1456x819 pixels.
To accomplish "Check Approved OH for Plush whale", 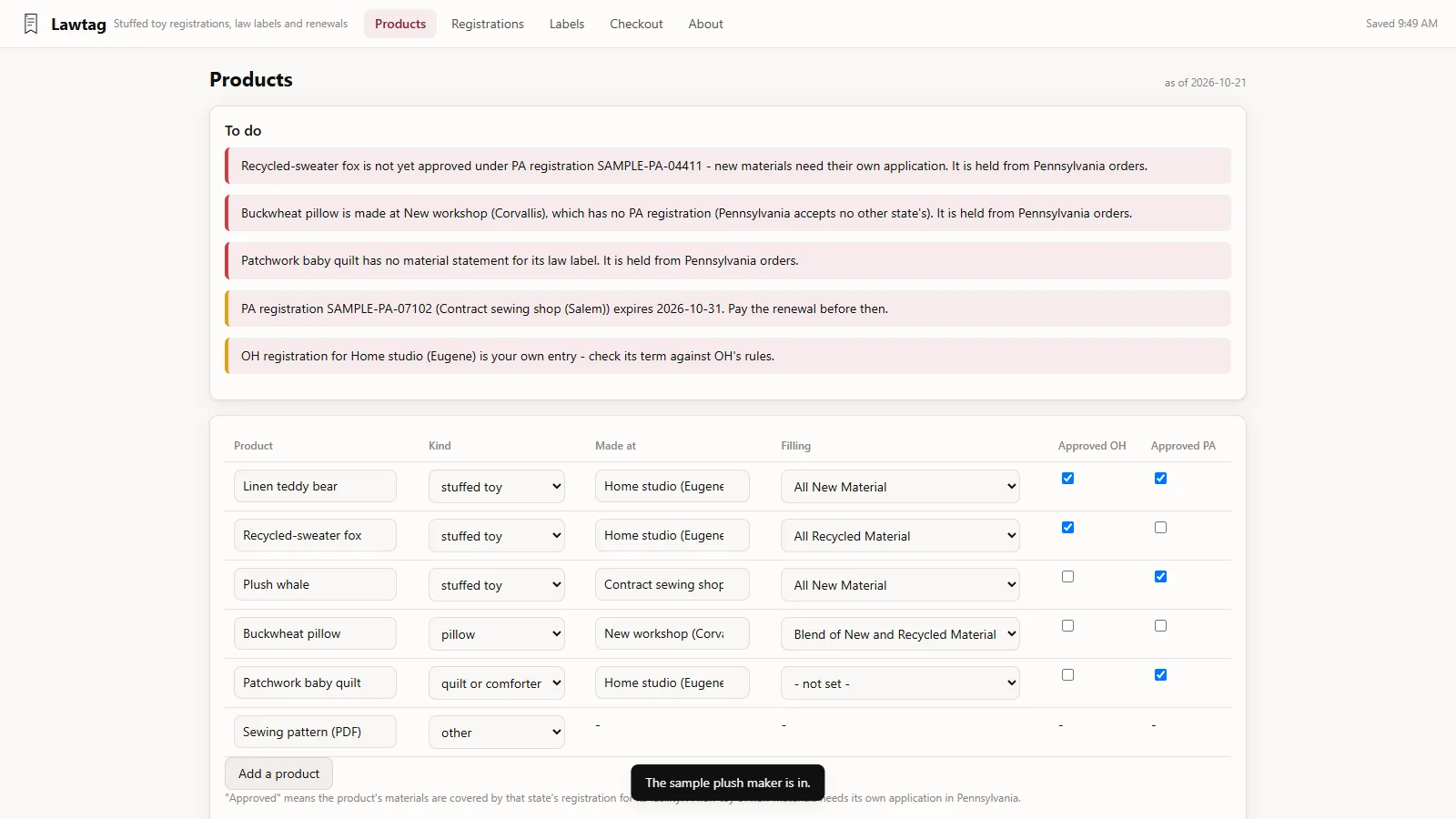I will [x=1067, y=577].
